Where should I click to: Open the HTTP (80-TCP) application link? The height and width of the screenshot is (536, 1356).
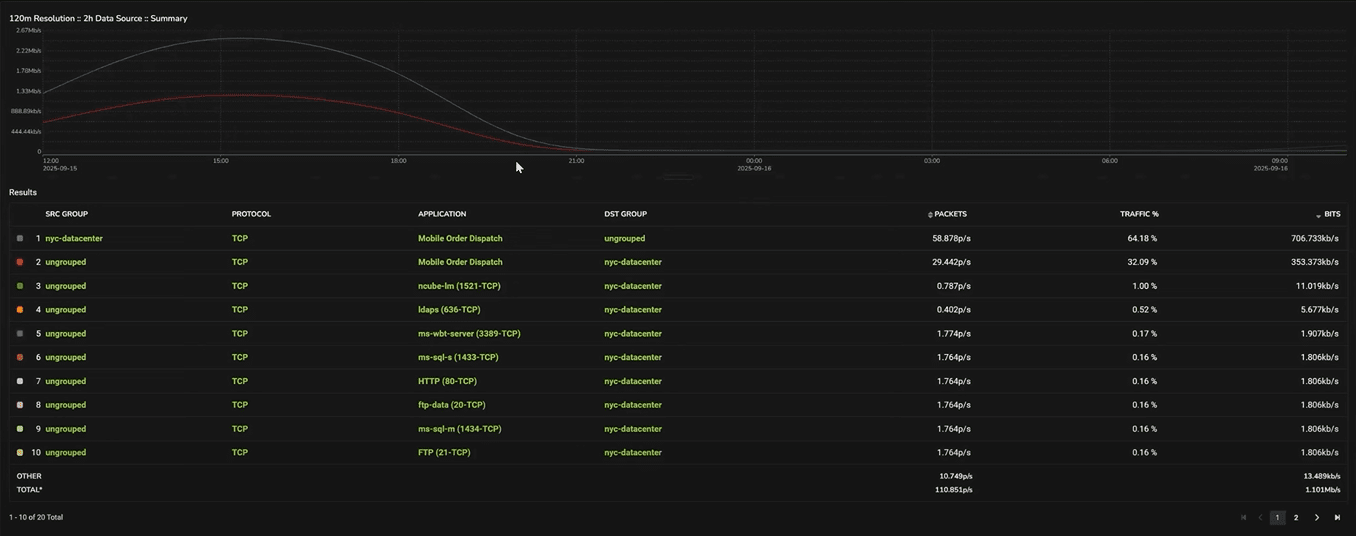point(447,381)
